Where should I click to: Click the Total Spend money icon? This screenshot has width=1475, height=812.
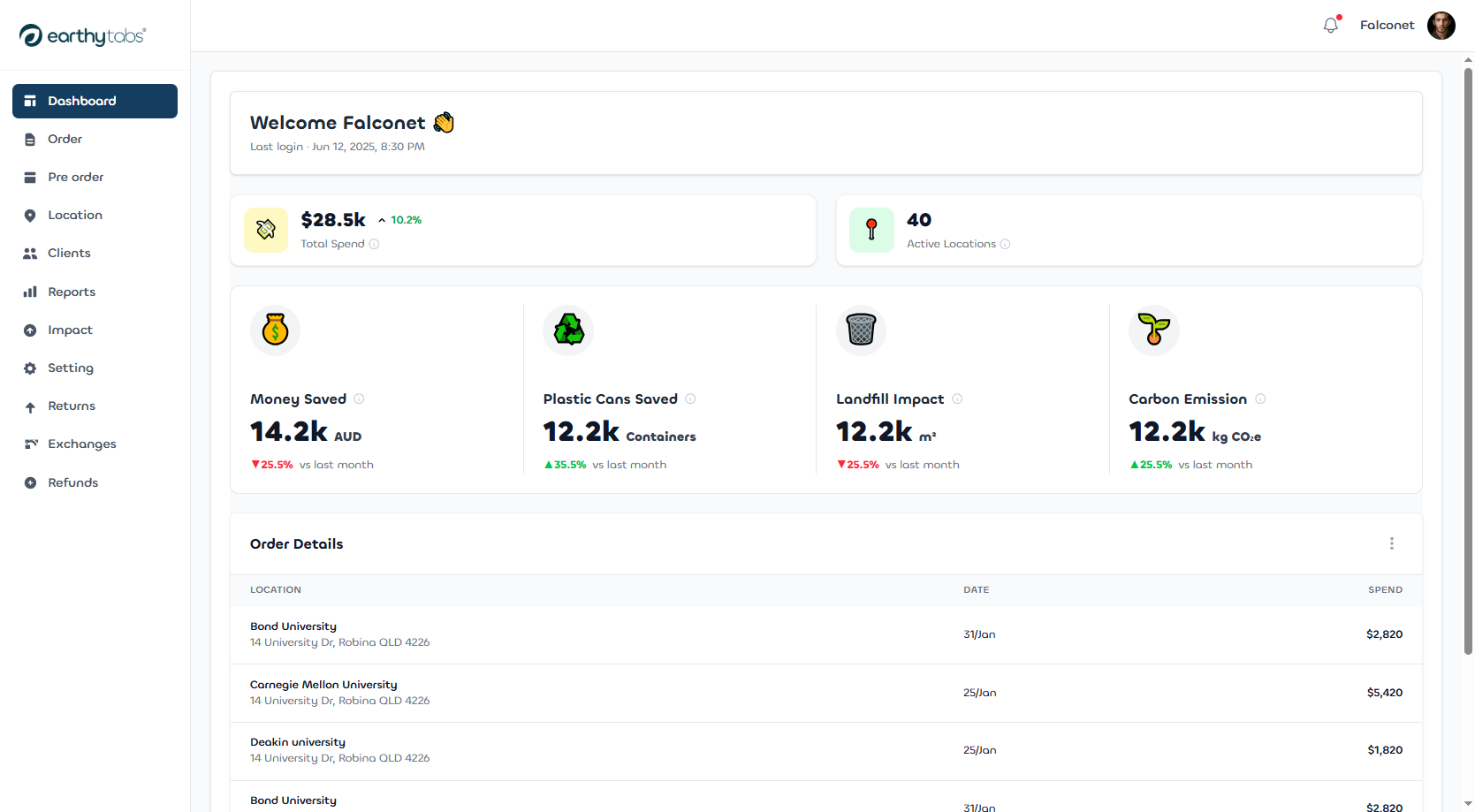[x=265, y=230]
